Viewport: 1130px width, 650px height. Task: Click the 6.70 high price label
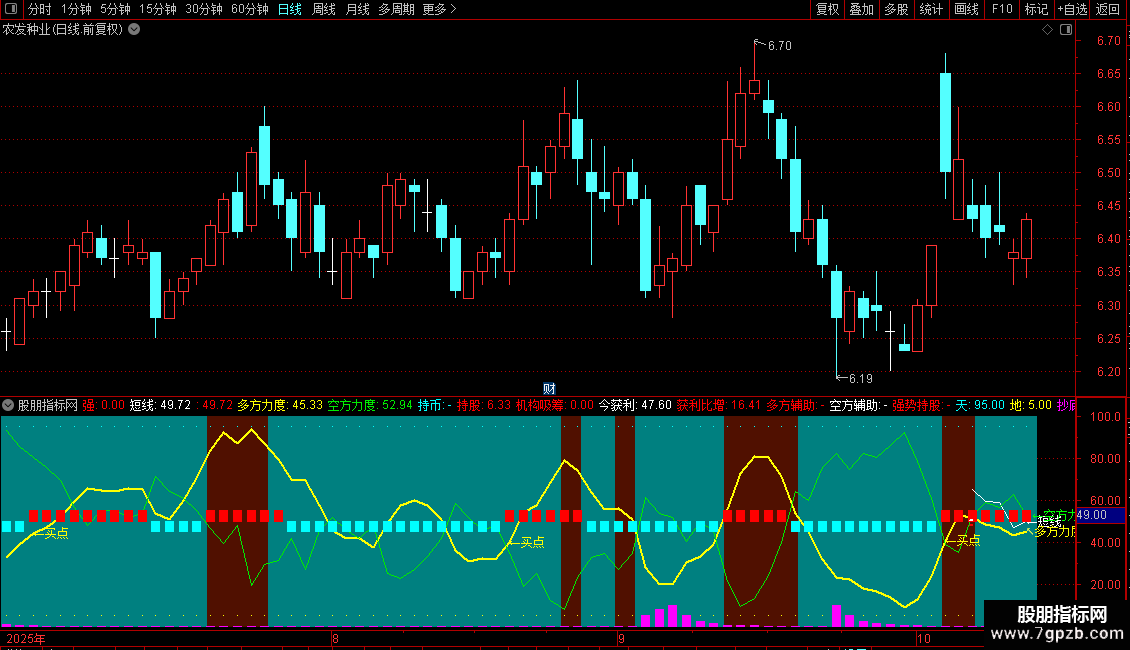[779, 45]
